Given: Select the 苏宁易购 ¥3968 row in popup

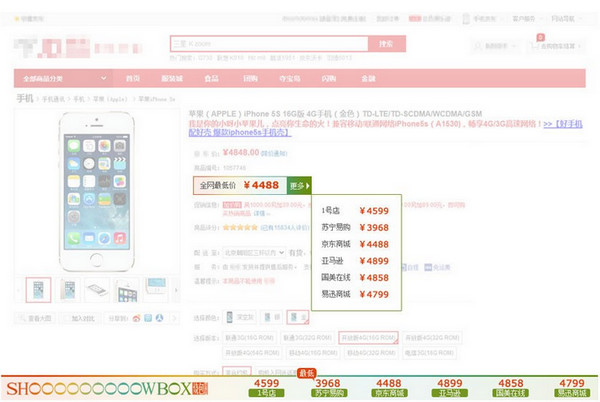Looking at the screenshot, I should click(x=356, y=228).
